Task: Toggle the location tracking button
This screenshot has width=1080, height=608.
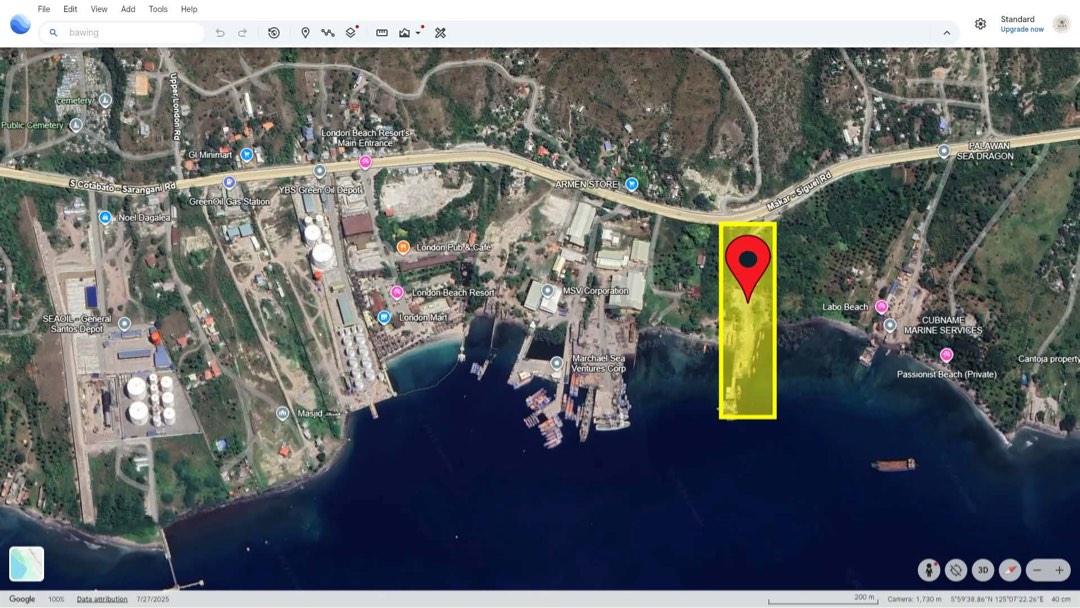Action: tap(955, 569)
